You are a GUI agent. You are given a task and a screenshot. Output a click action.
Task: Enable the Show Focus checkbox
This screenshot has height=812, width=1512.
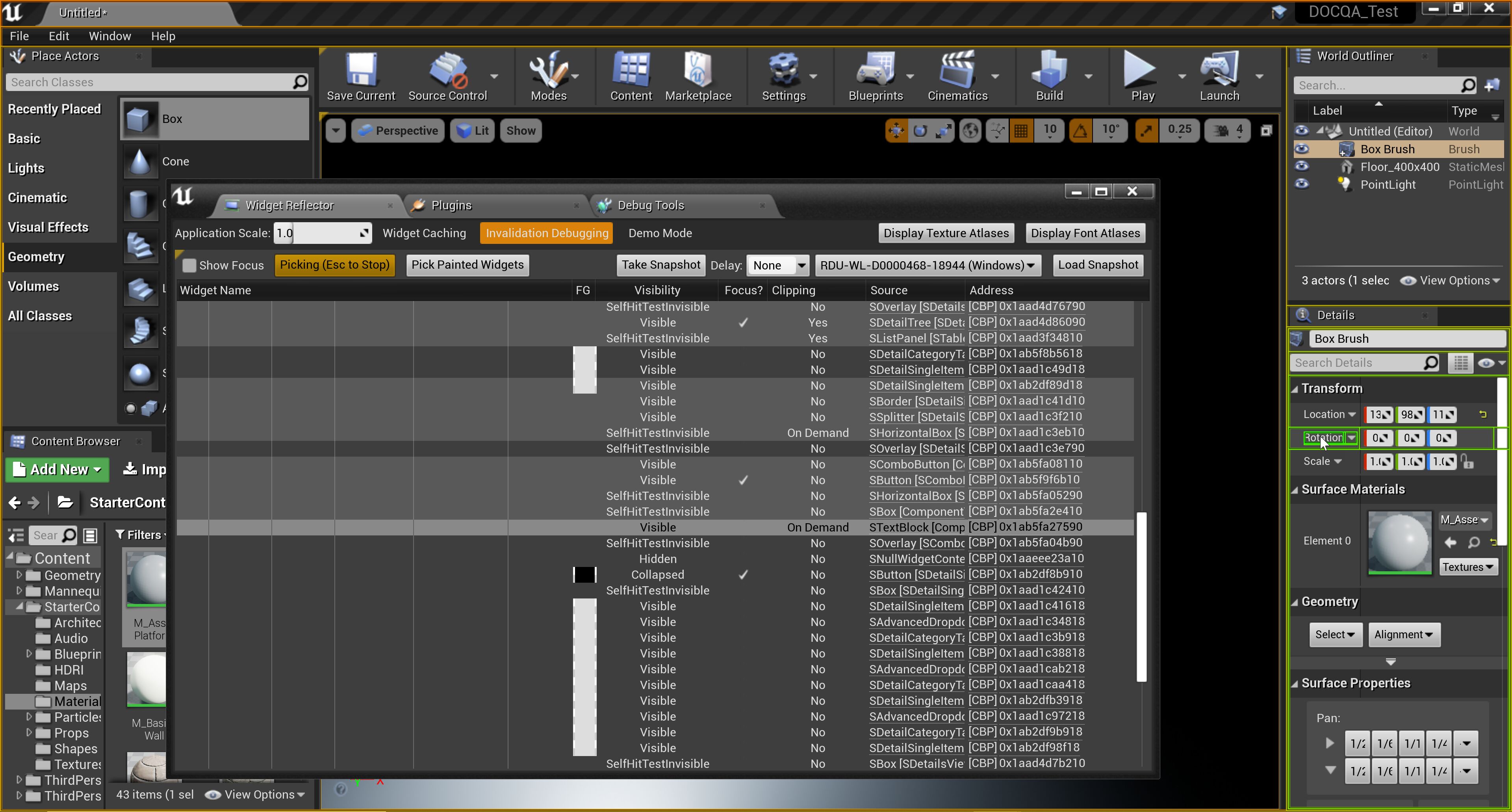pyautogui.click(x=189, y=265)
